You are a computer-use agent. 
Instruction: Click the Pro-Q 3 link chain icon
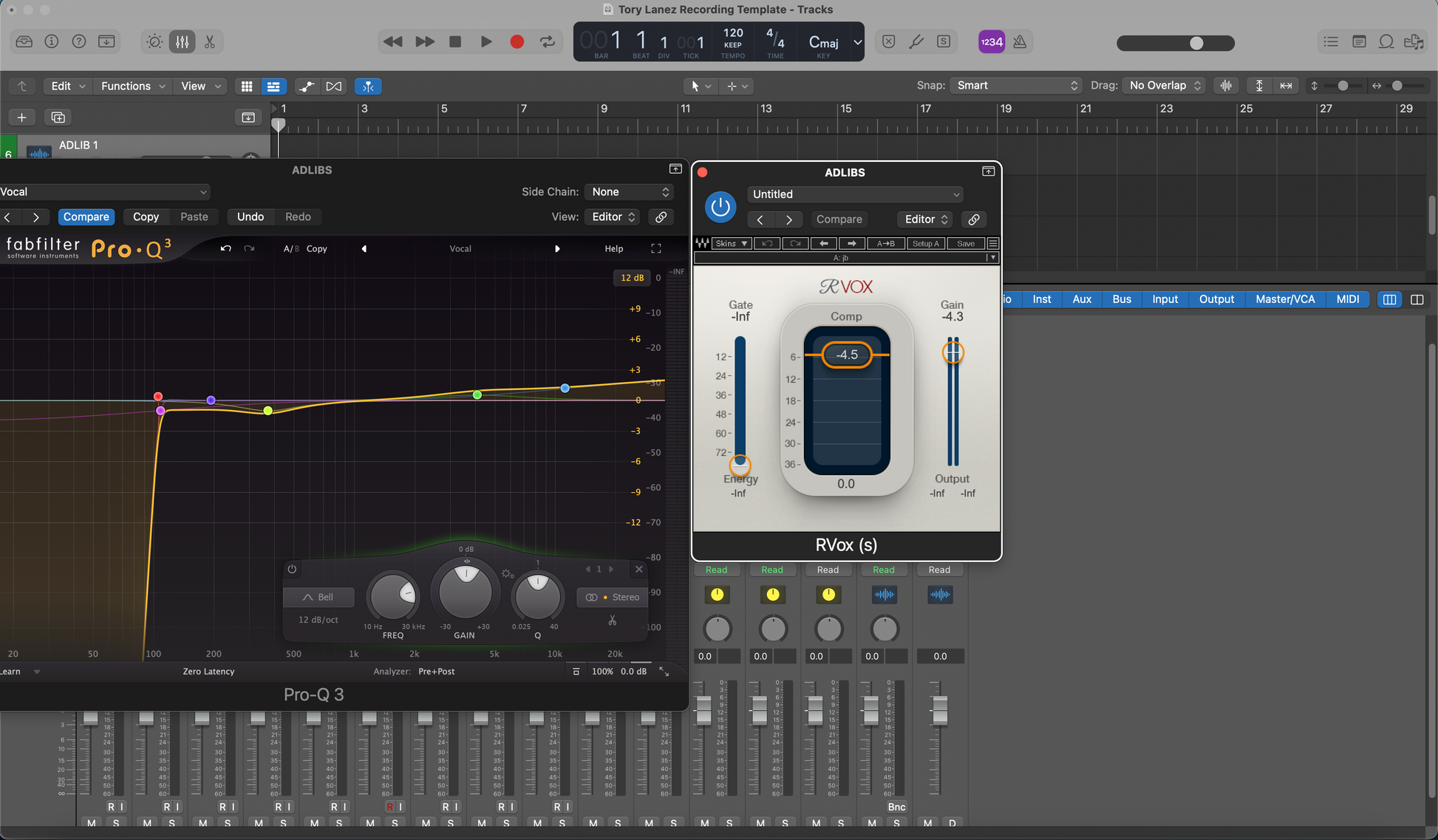click(661, 216)
